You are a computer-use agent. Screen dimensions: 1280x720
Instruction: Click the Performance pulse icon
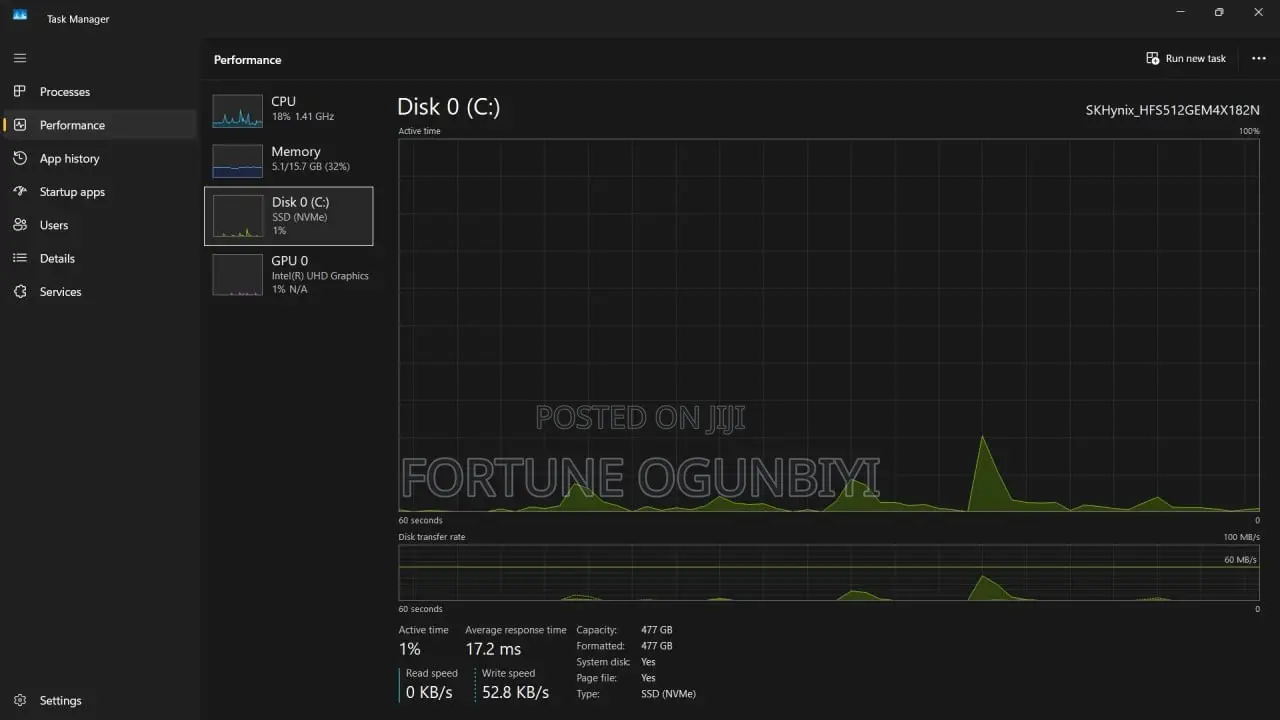tap(20, 125)
